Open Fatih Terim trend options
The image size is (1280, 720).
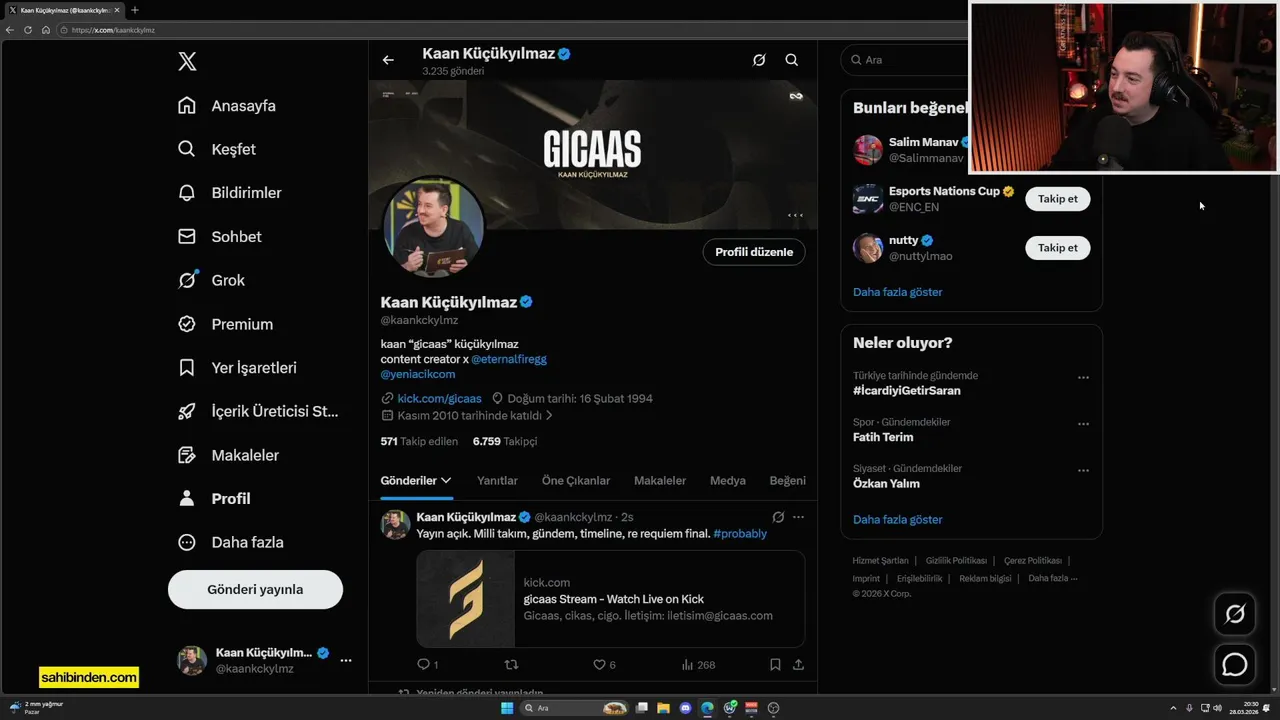pyautogui.click(x=1083, y=424)
